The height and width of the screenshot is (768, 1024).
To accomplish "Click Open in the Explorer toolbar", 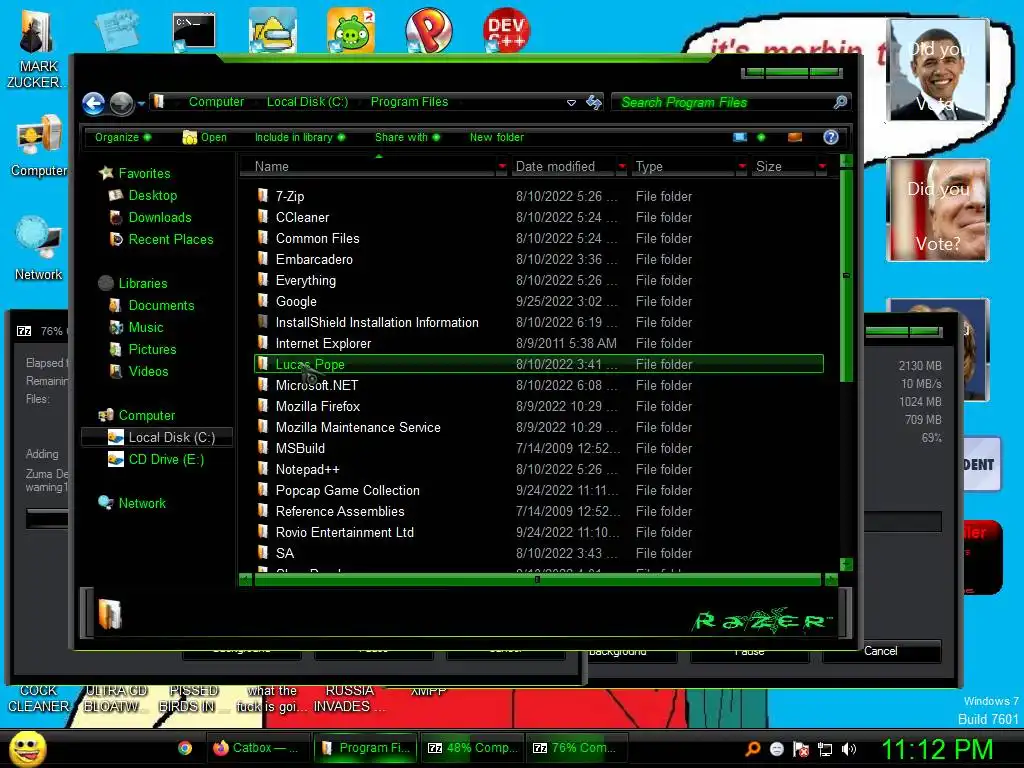I will point(205,137).
